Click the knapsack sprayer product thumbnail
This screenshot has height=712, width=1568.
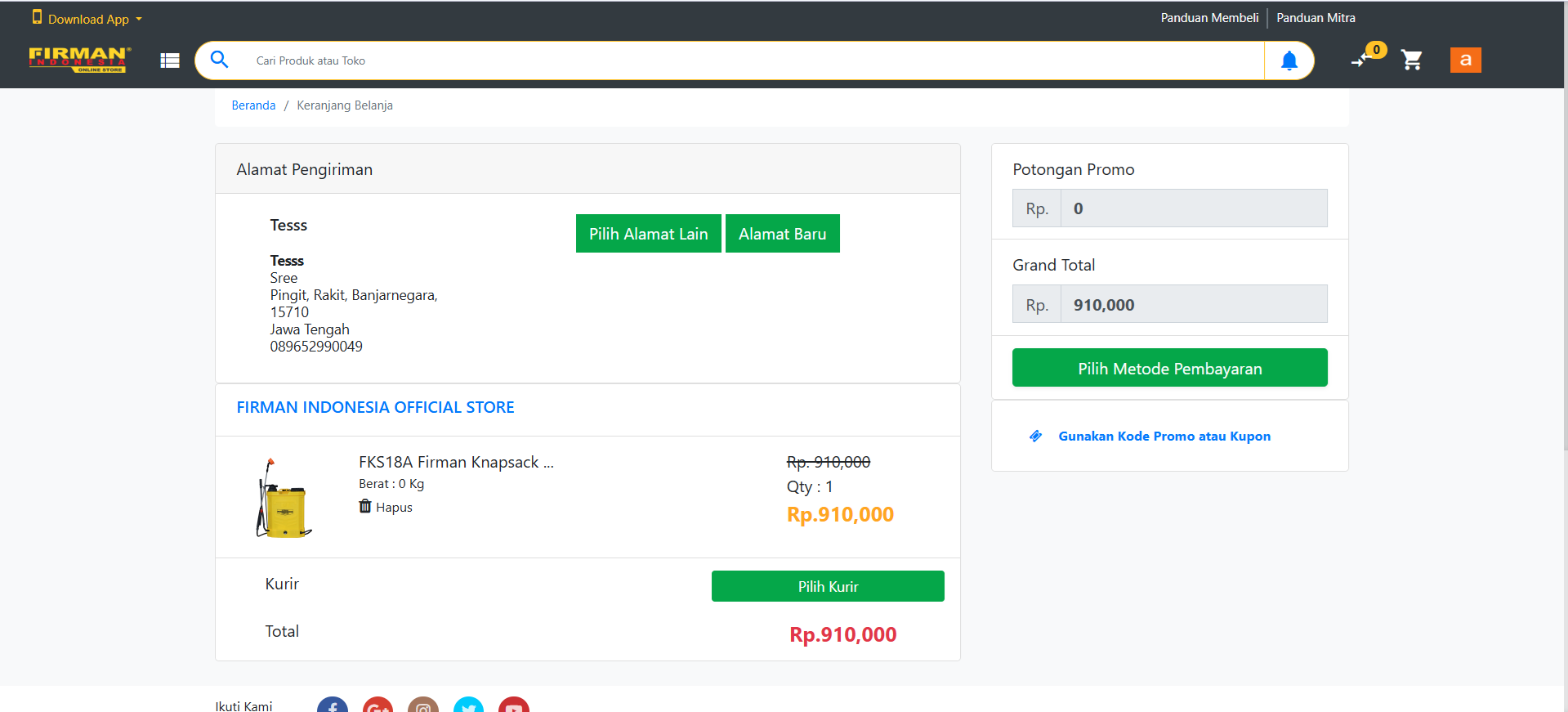[x=284, y=498]
